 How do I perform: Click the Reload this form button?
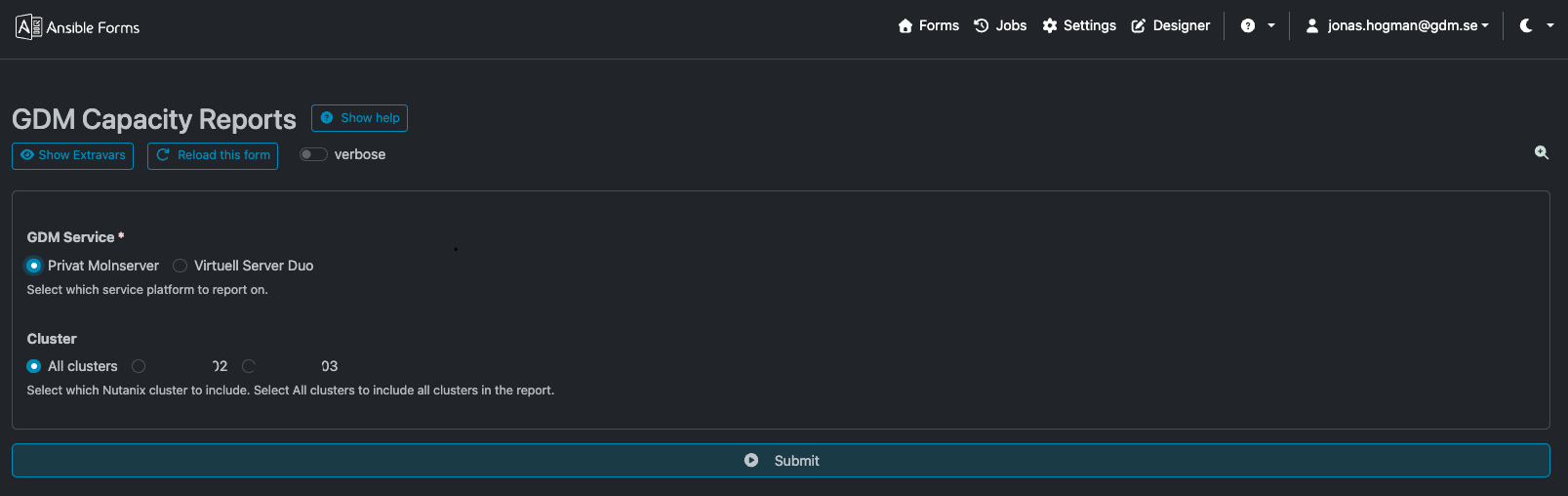click(213, 155)
